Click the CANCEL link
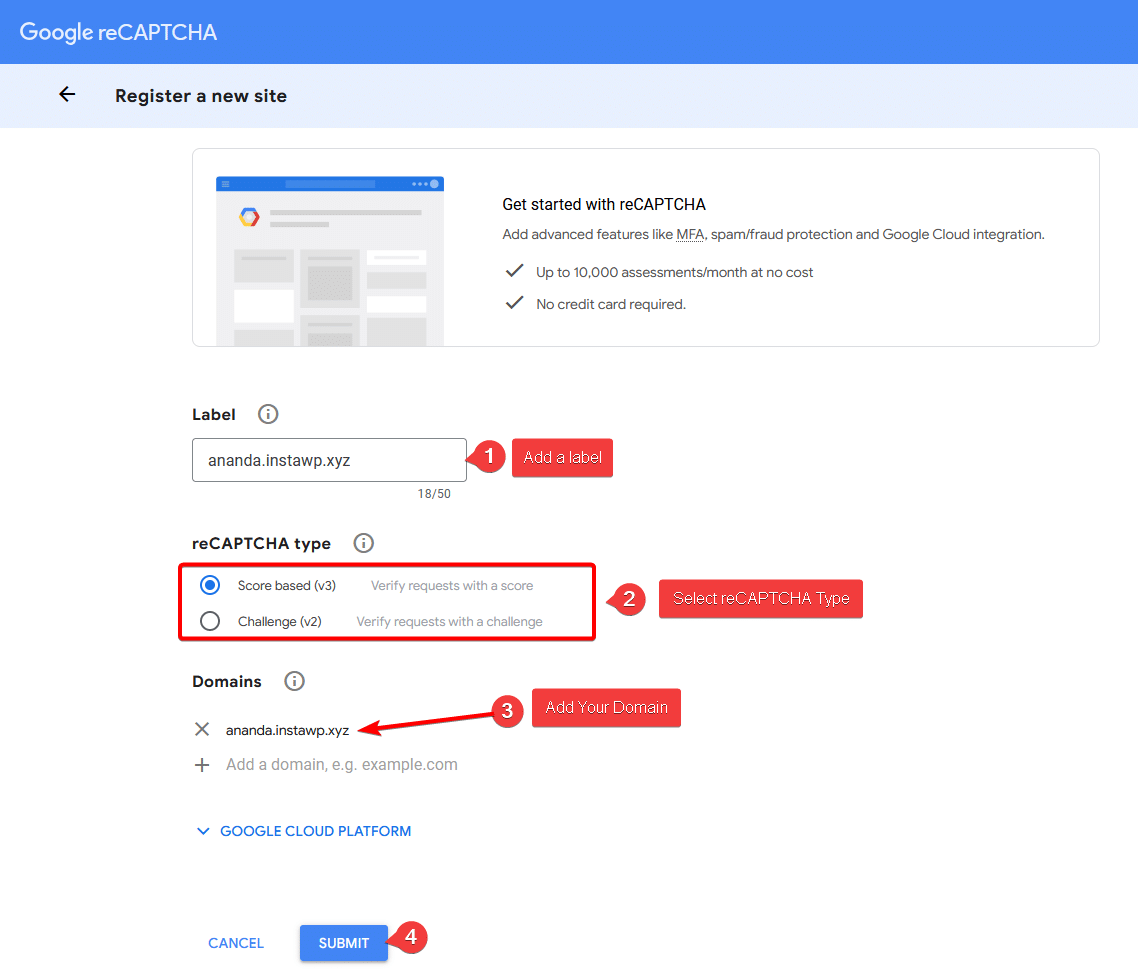Screen dimensions: 1138x976 pos(235,943)
